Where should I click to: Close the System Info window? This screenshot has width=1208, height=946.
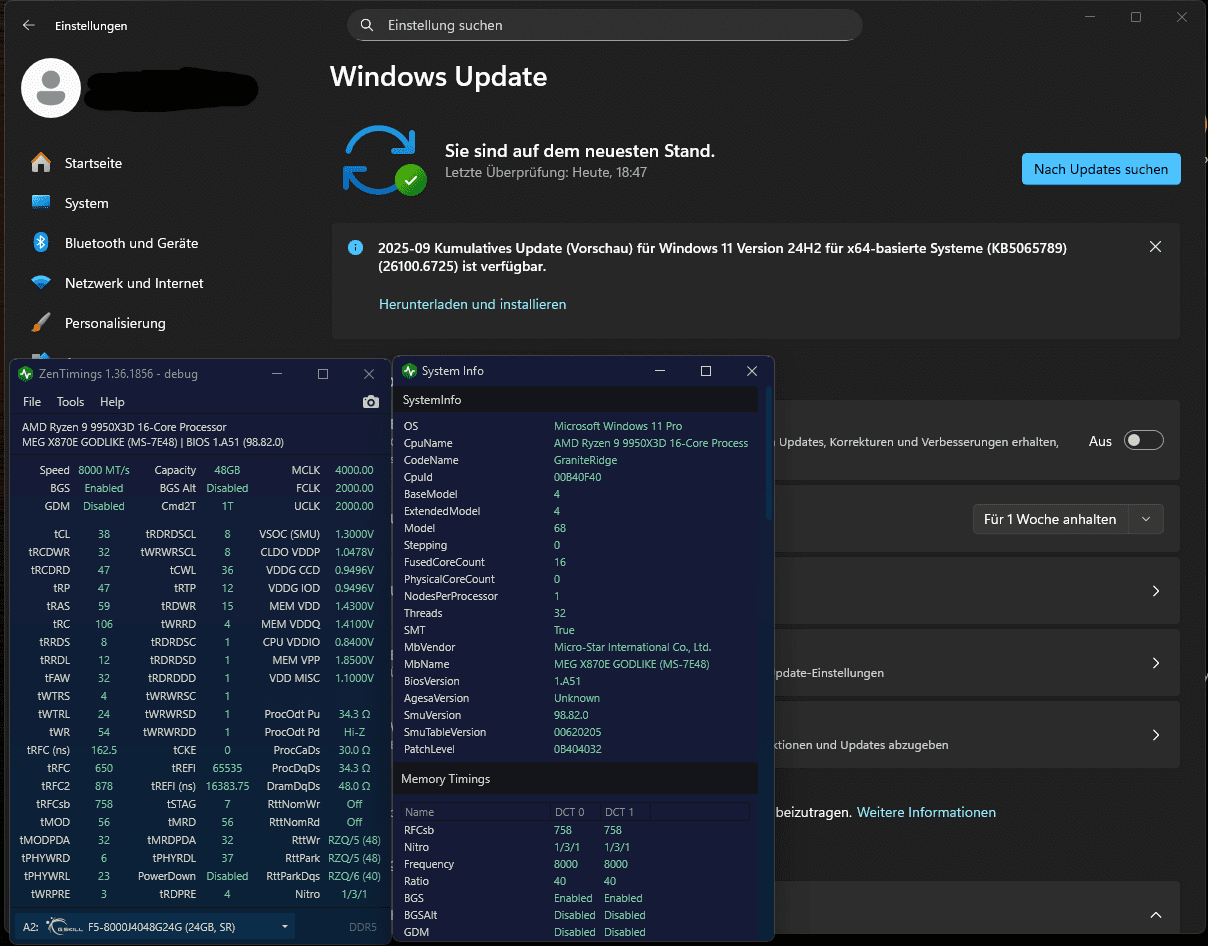(752, 371)
